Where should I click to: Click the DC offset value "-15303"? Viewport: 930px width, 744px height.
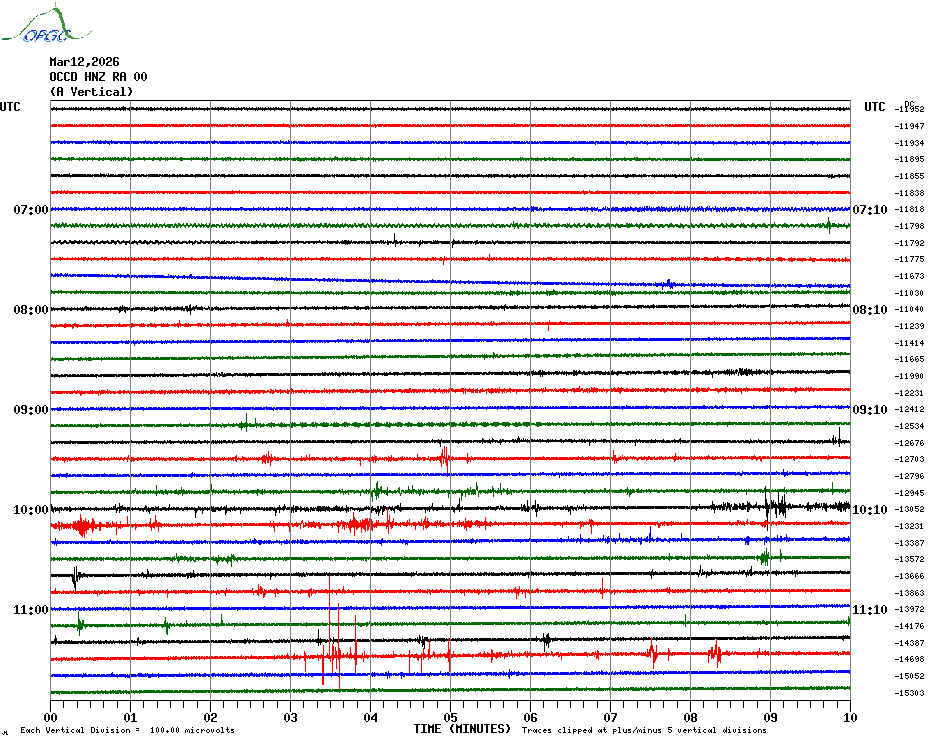[910, 693]
